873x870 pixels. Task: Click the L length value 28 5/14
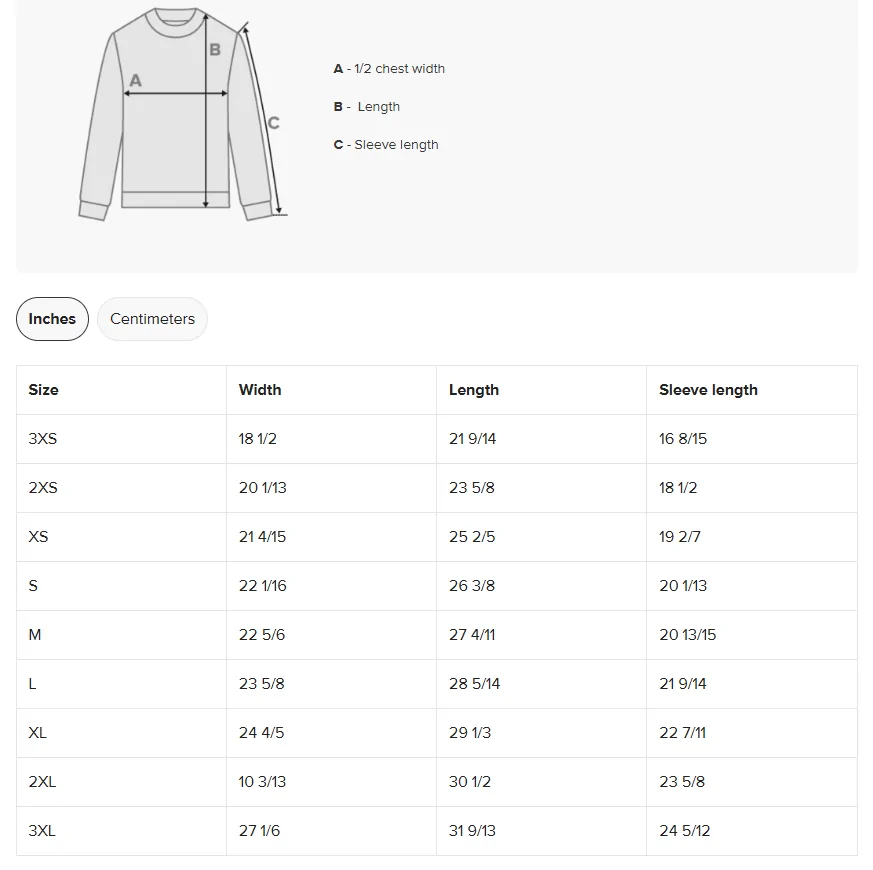[474, 684]
